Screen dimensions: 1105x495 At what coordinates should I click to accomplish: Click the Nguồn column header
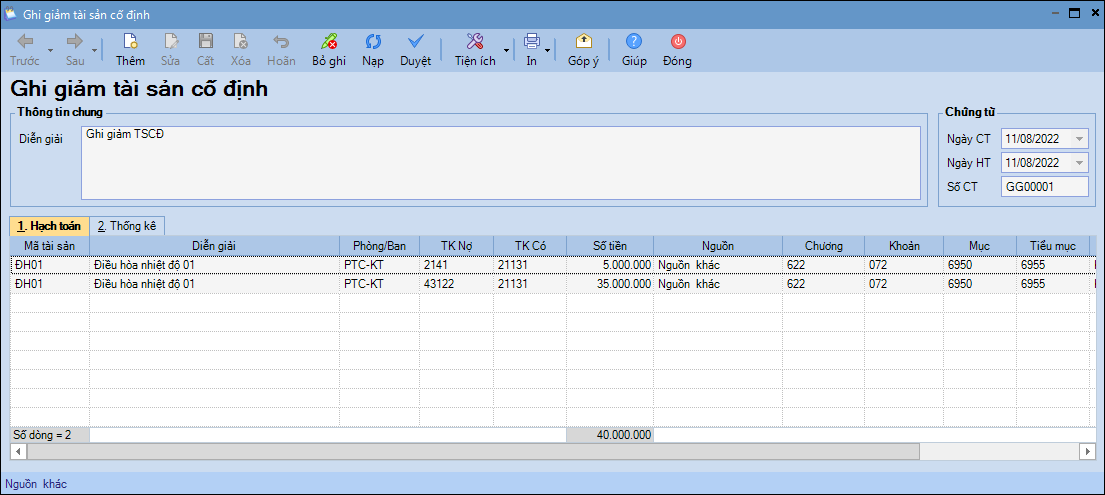click(x=717, y=245)
